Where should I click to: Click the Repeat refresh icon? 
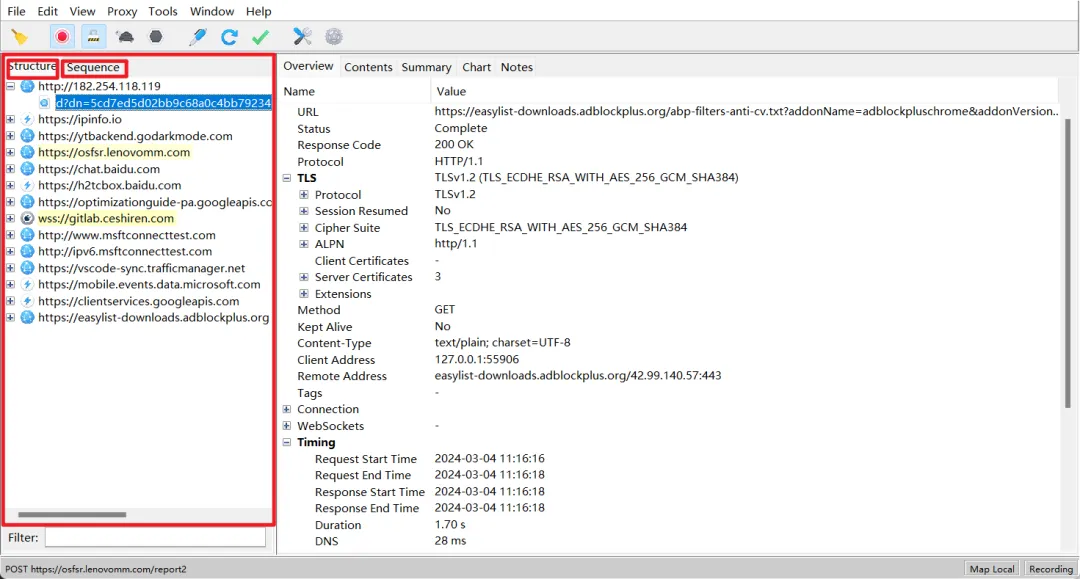click(x=229, y=36)
